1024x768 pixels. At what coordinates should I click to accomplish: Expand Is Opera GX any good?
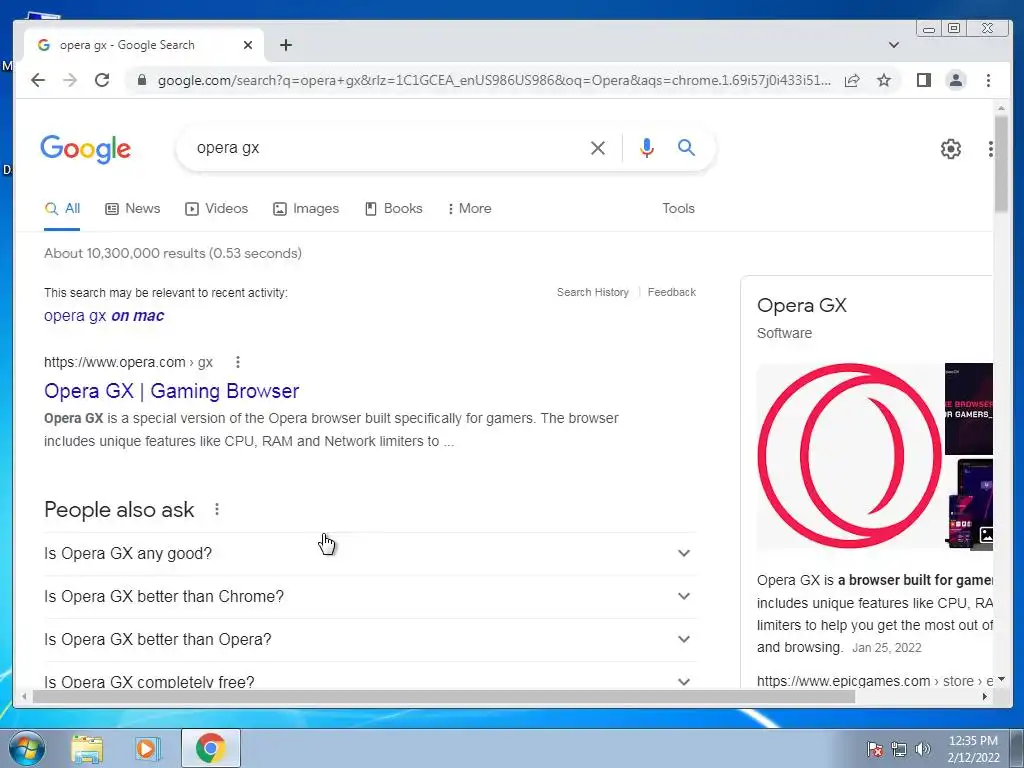370,554
